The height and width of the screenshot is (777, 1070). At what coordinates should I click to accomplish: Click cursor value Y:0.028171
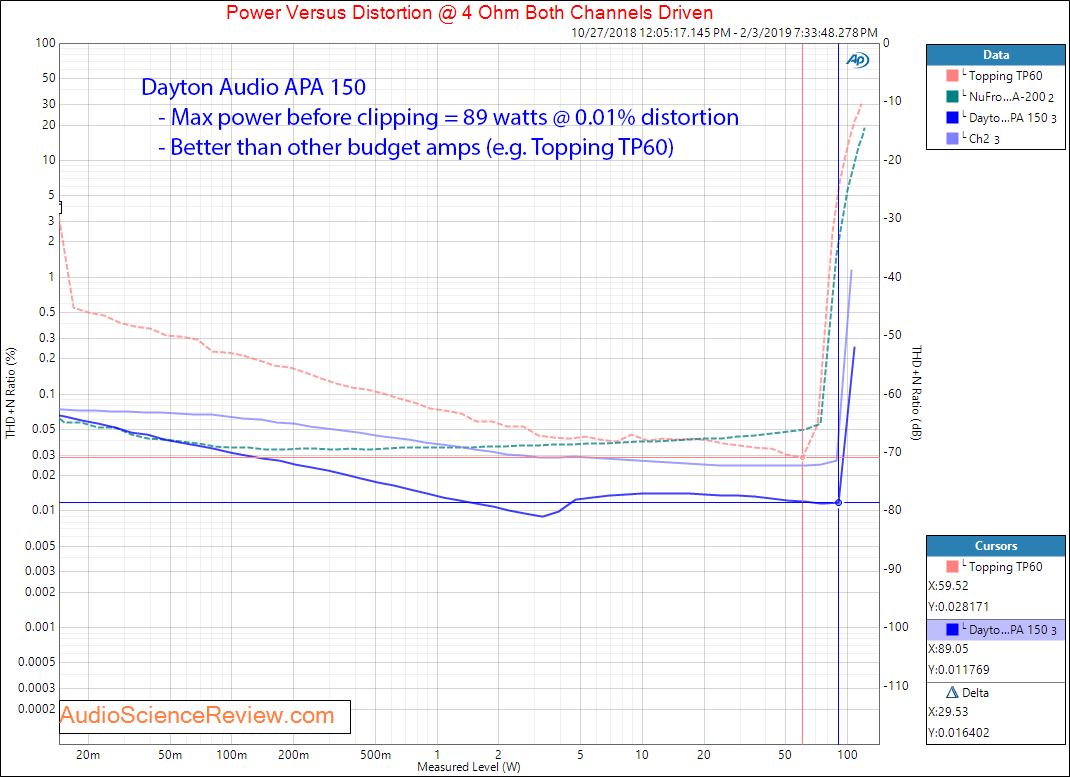[x=959, y=606]
